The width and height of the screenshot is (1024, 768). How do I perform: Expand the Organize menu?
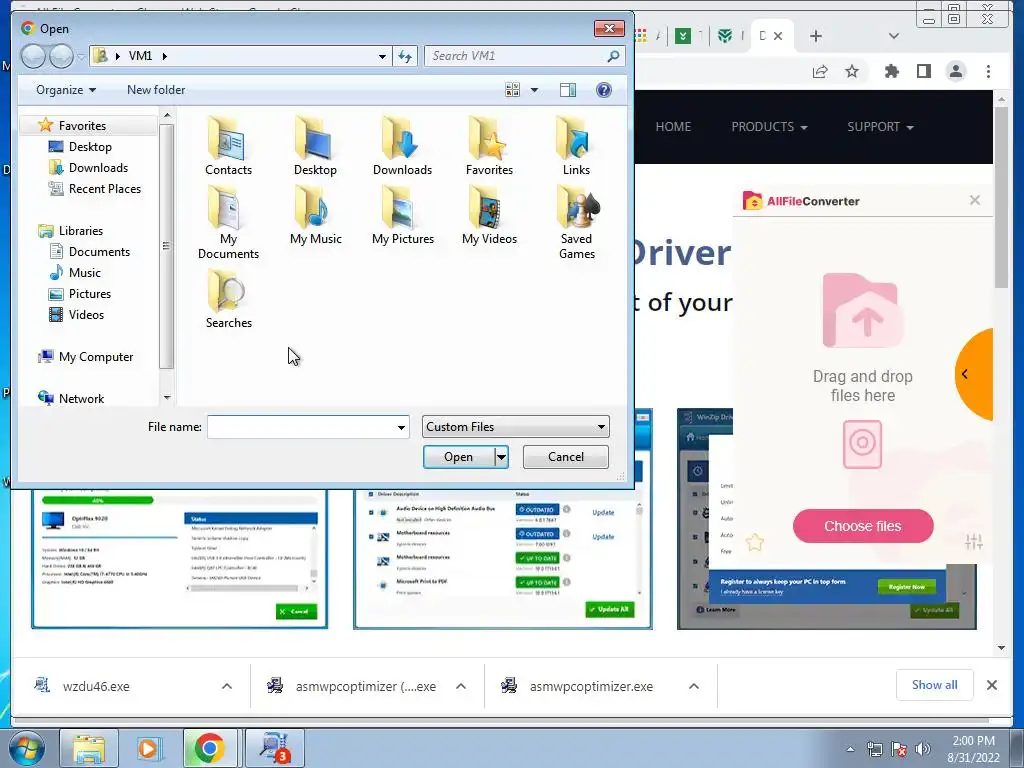pos(66,89)
